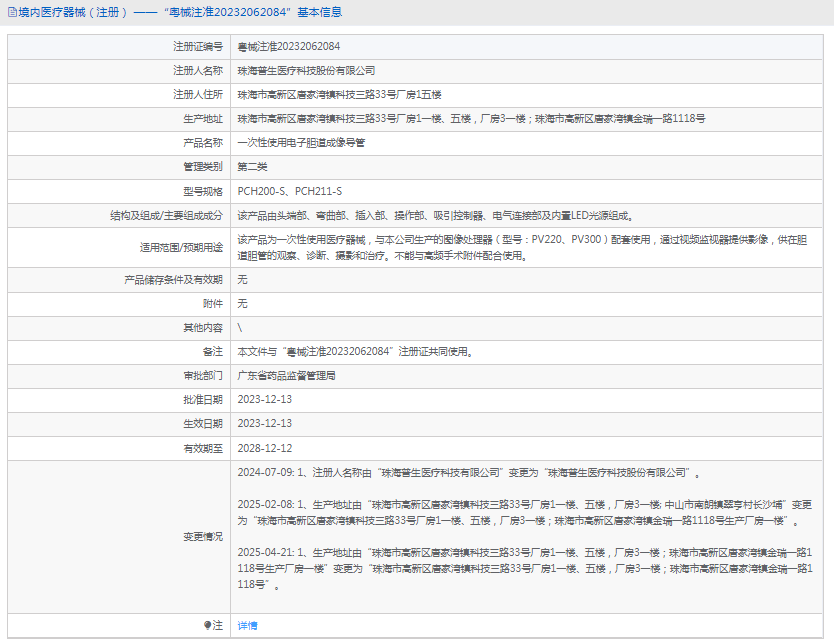The image size is (834, 644).
Task: Click the 2025-04-21 change record entry
Action: [x=525, y=568]
